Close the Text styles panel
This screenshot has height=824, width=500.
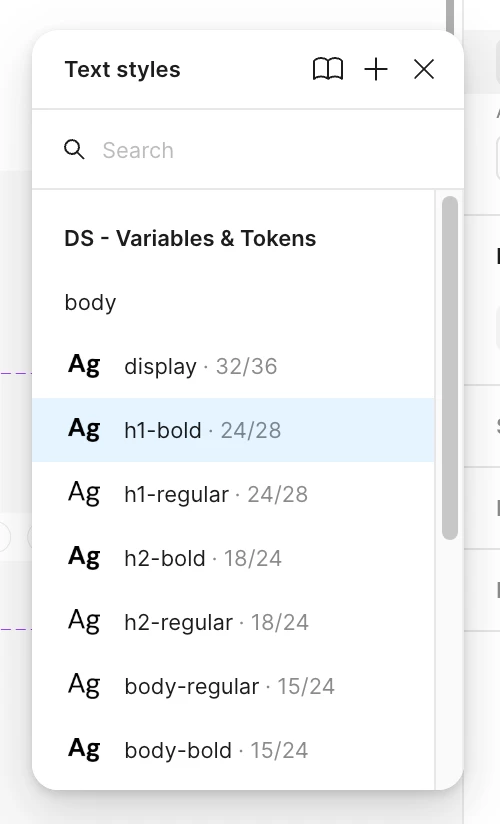tap(424, 69)
